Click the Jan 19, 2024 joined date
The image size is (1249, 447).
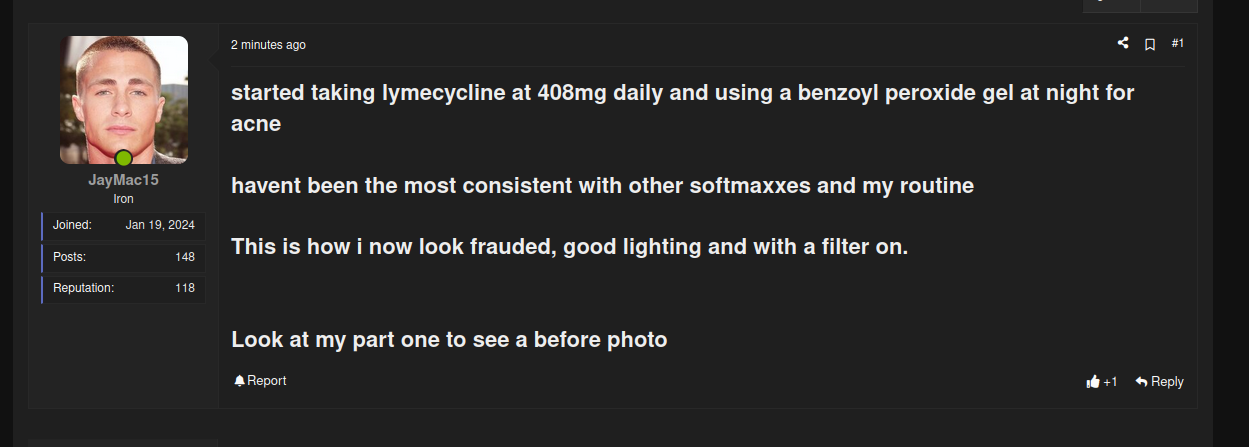pos(160,225)
